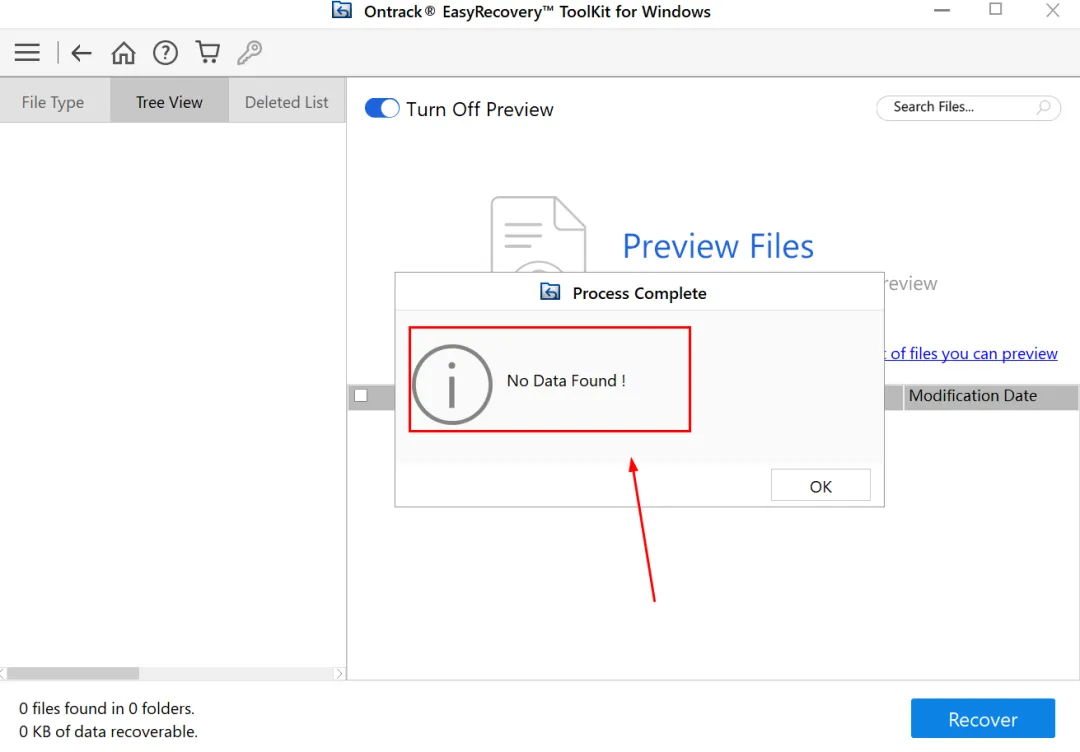Click the search magnifier icon
Image resolution: width=1080 pixels, height=752 pixels.
(x=1043, y=107)
